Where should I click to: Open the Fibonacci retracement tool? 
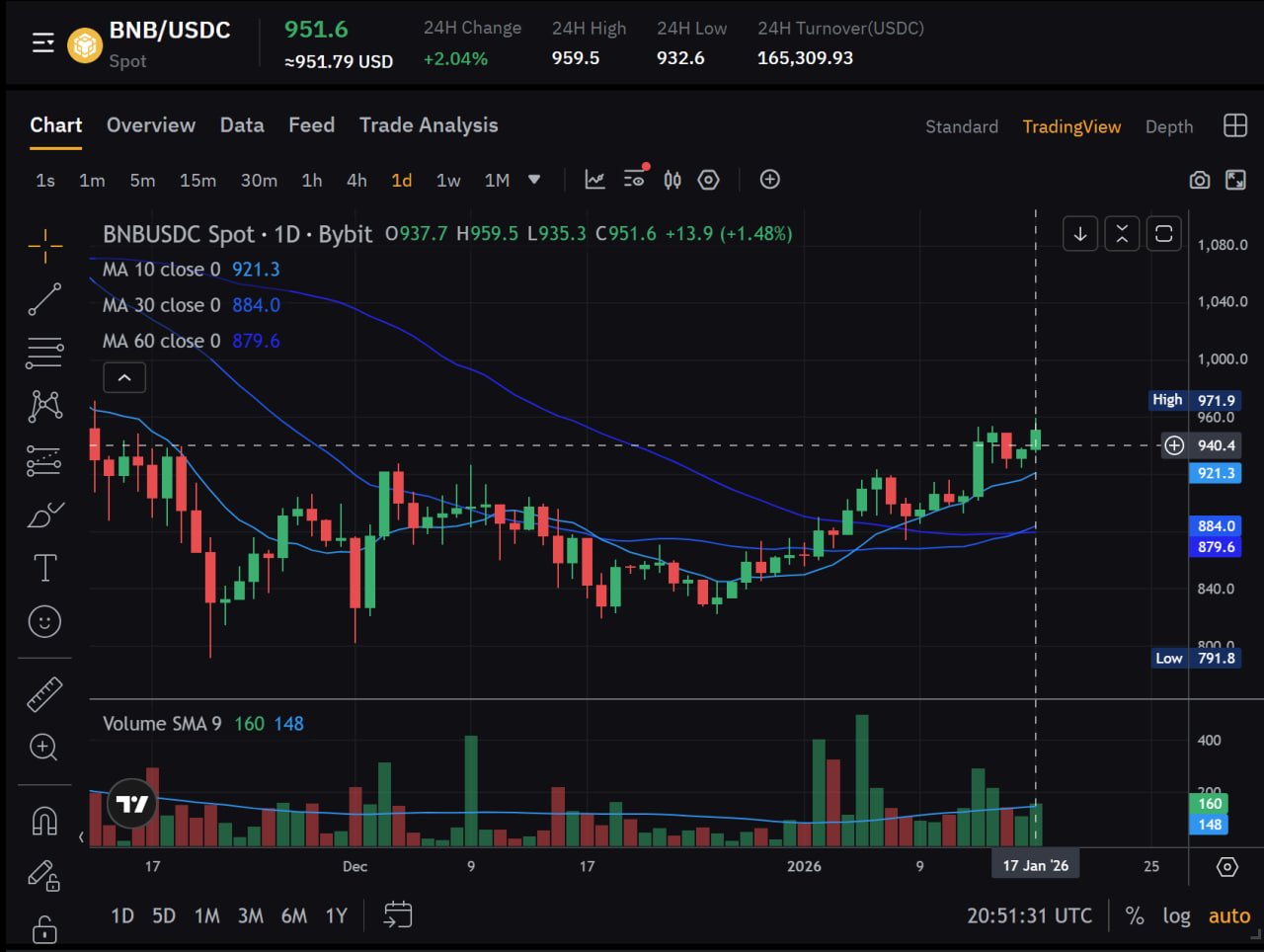tap(45, 353)
